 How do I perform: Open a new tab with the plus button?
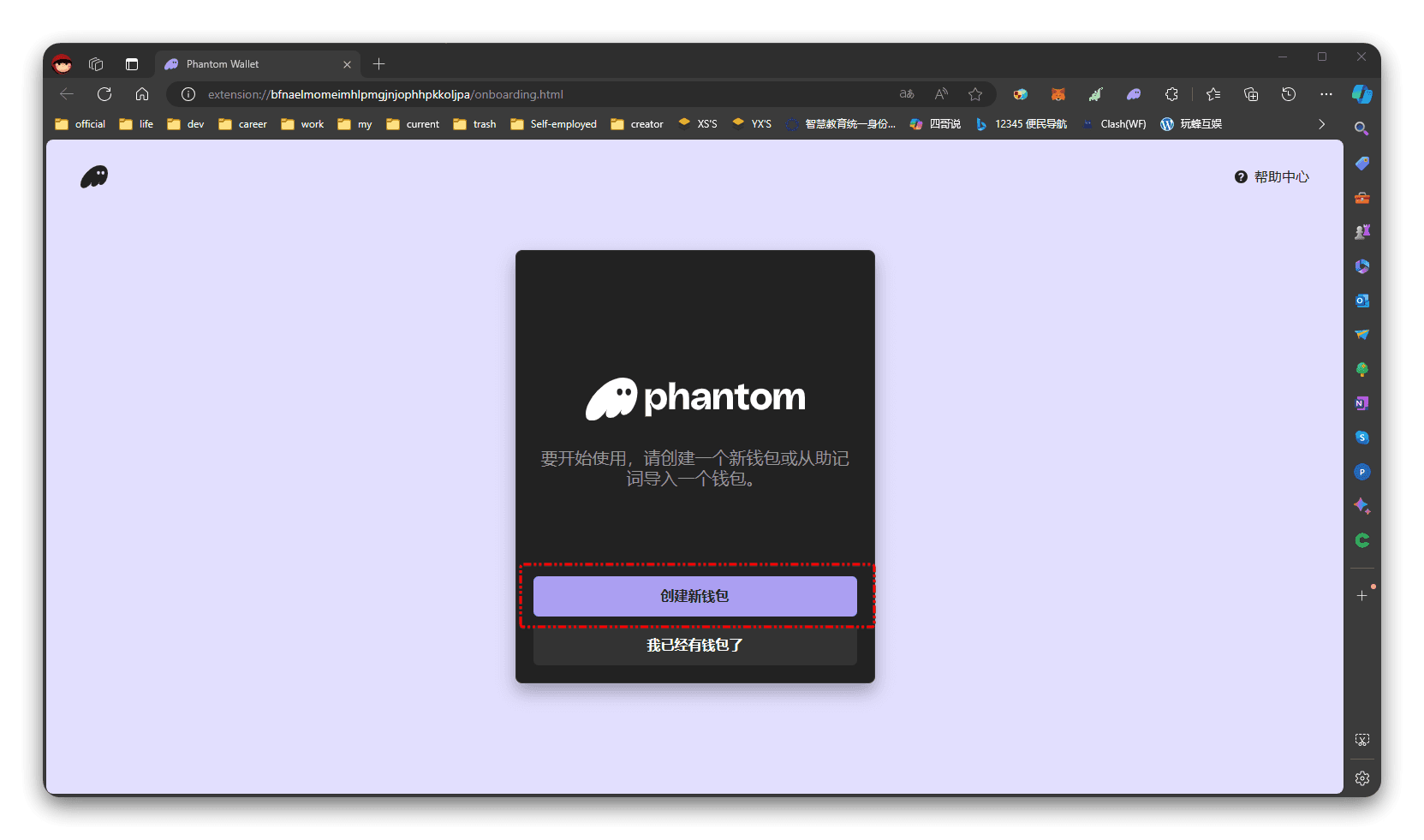click(379, 64)
